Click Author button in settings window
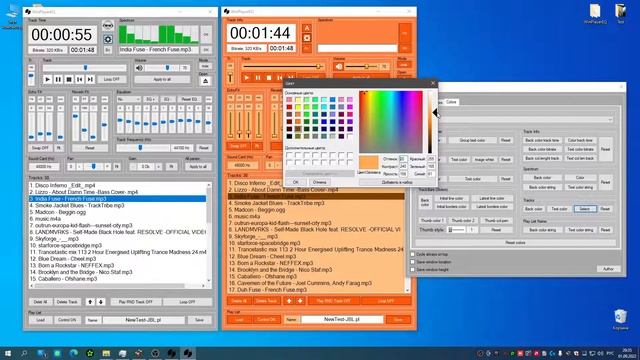The height and width of the screenshot is (360, 640). point(608,269)
